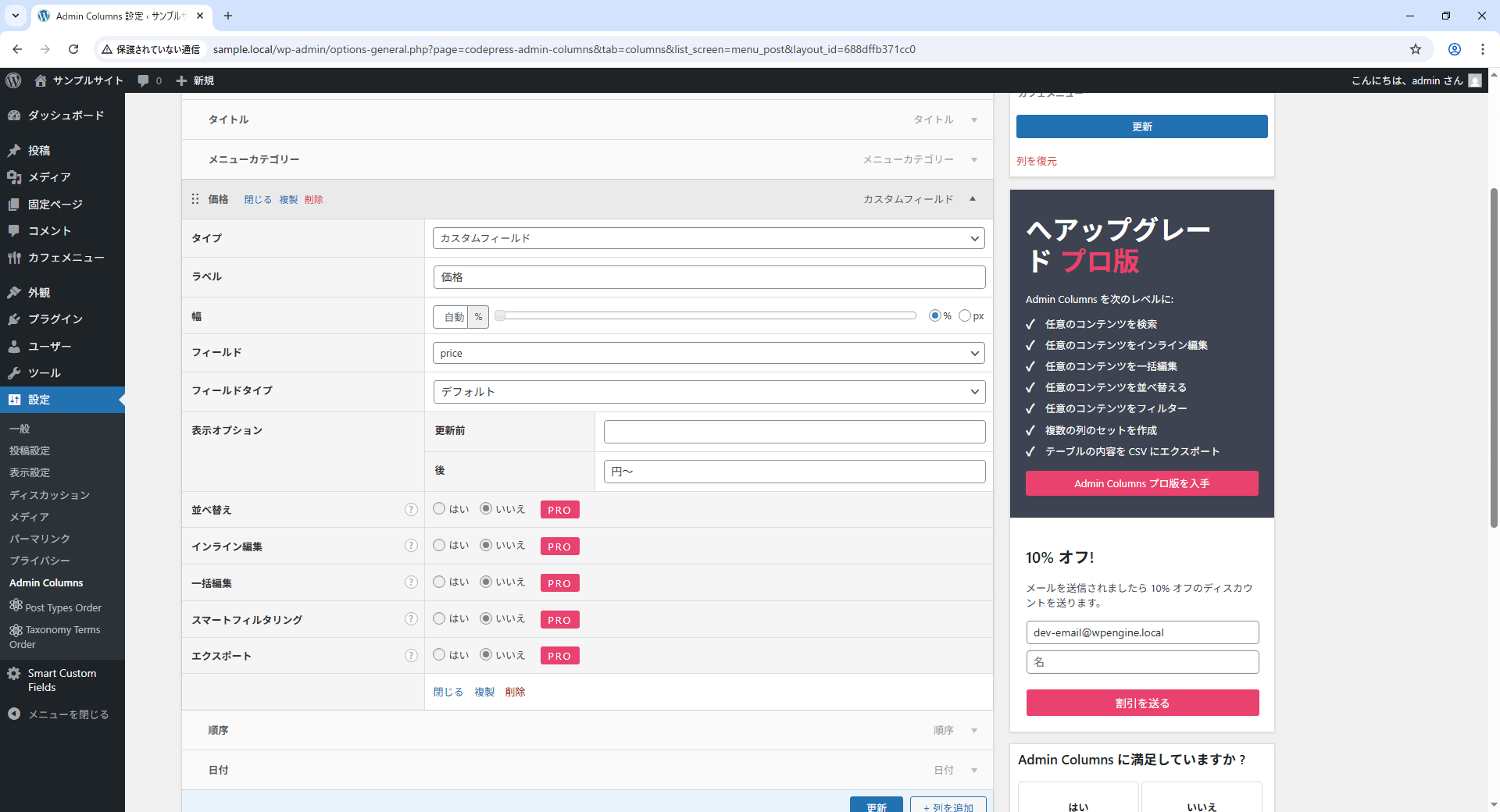The image size is (1500, 812).
Task: Click the 固定ページ icon
Action: click(14, 205)
